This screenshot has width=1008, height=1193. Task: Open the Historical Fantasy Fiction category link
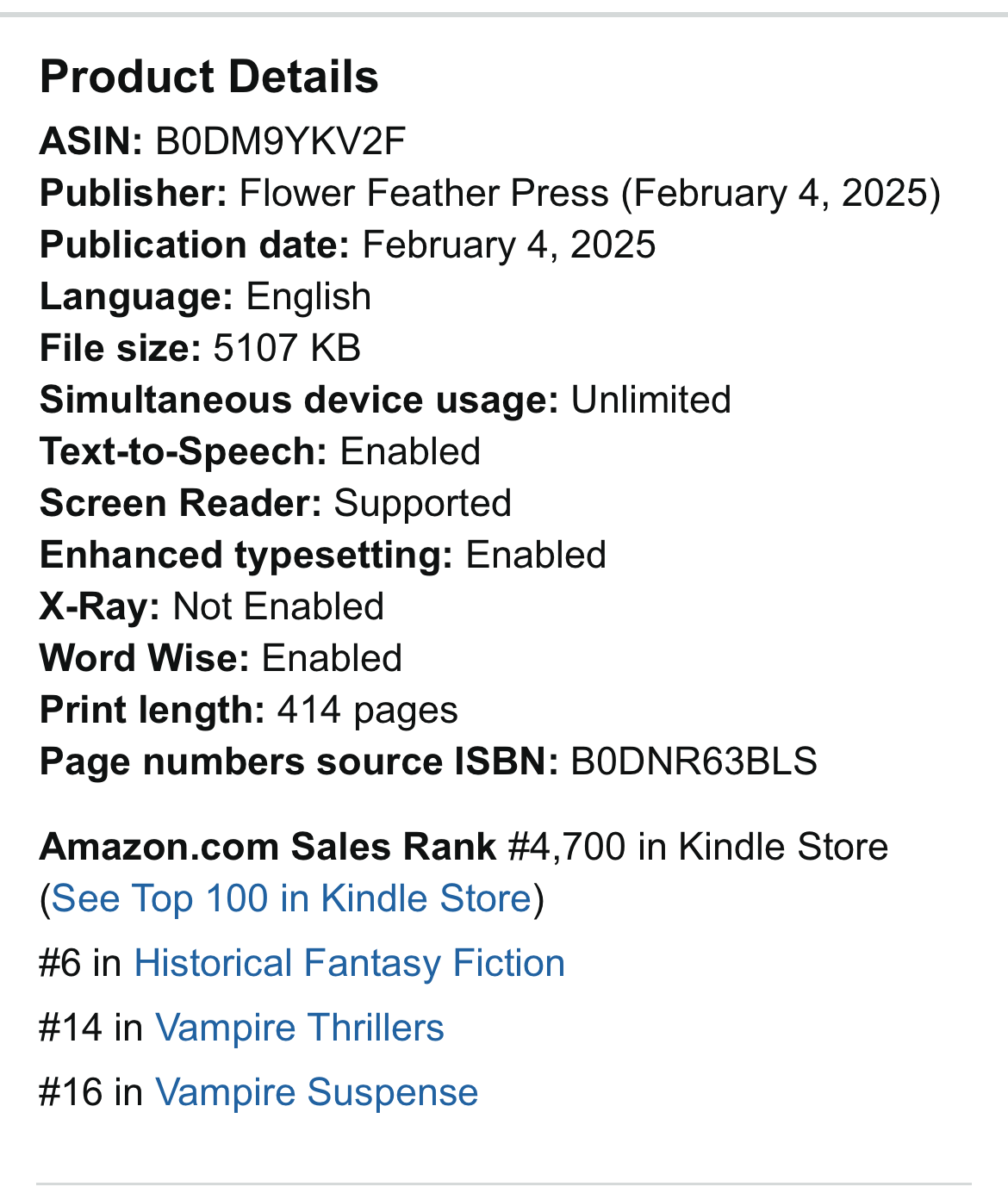click(349, 963)
